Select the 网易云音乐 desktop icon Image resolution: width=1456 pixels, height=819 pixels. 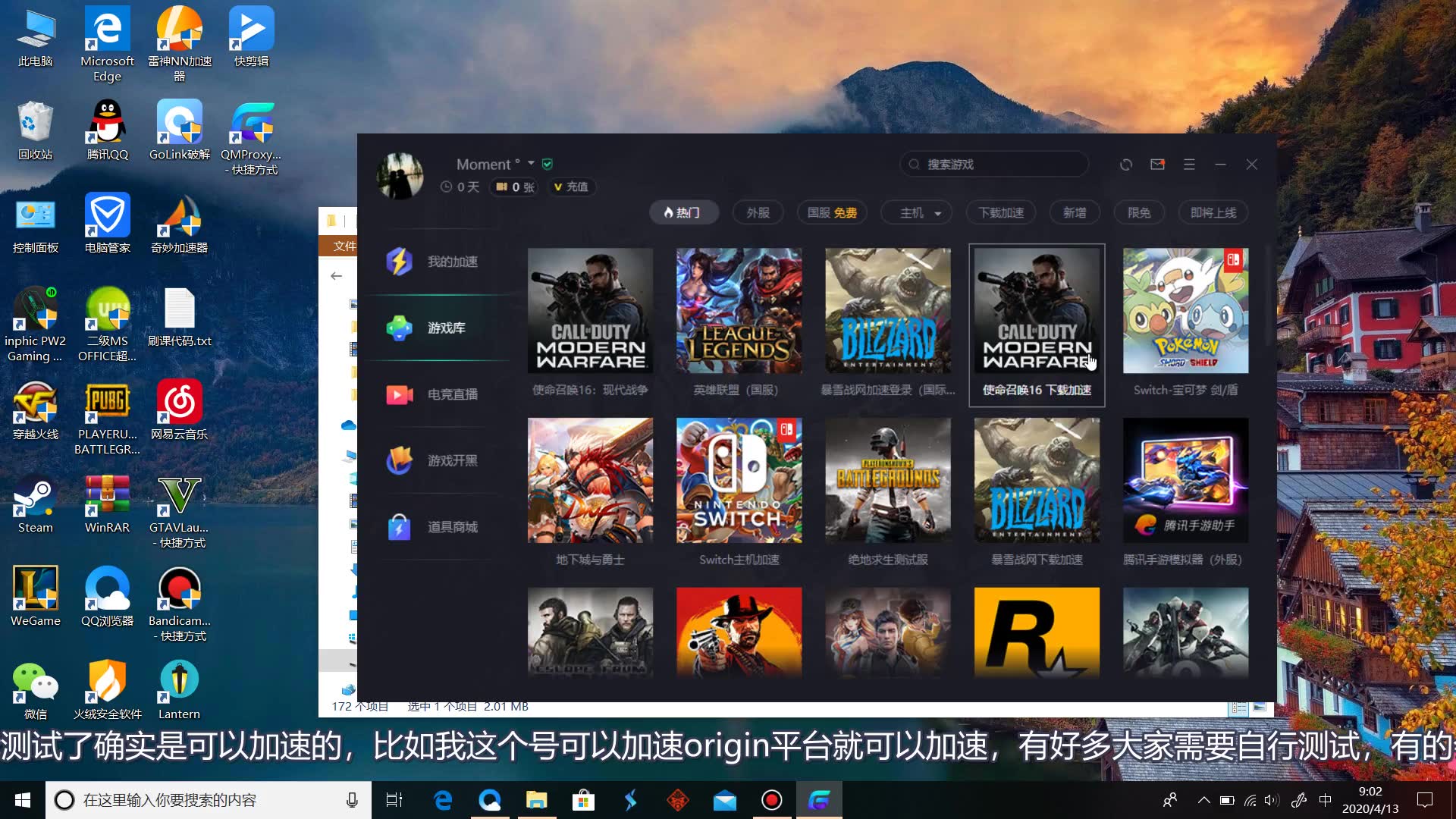pyautogui.click(x=179, y=410)
